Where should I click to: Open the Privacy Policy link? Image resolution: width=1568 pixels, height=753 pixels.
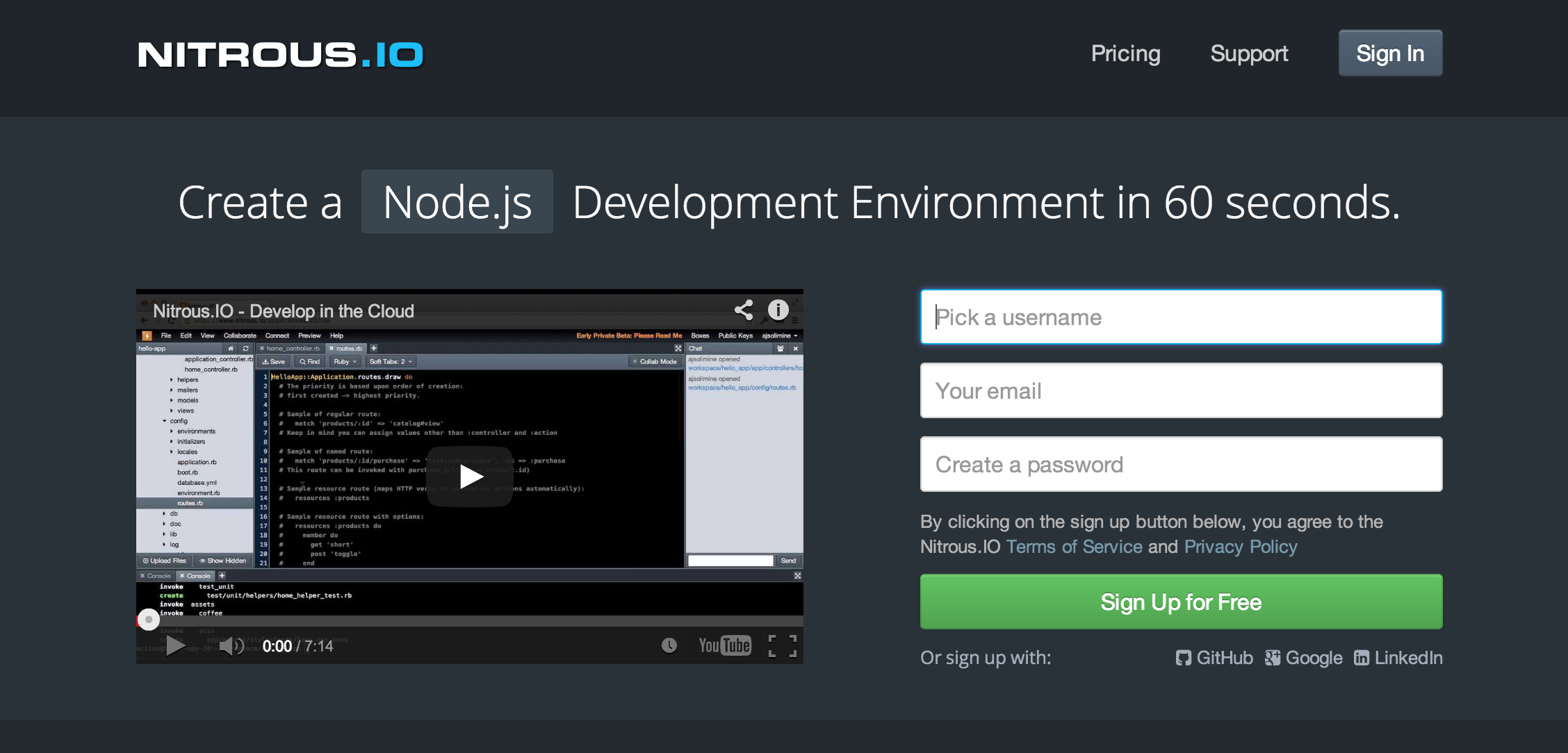(x=1241, y=547)
